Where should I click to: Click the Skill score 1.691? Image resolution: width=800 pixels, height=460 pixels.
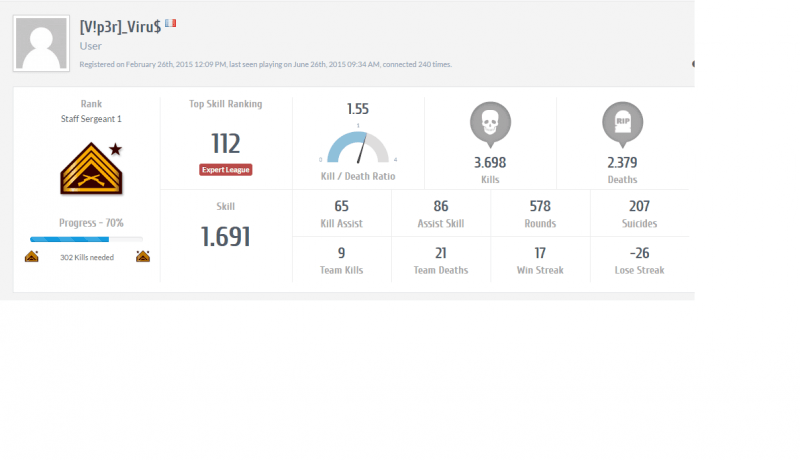[x=226, y=236]
